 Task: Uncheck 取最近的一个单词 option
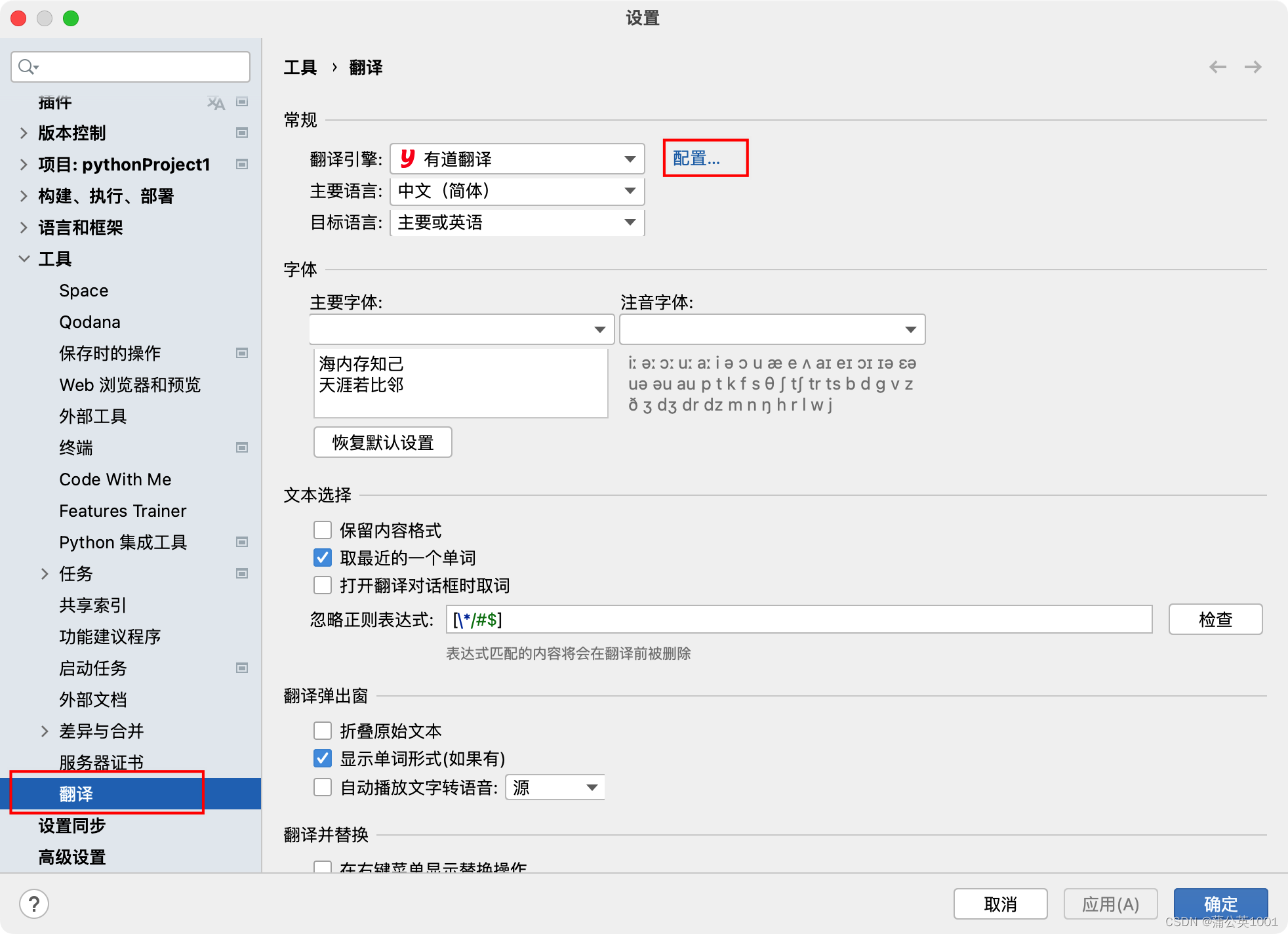323,558
